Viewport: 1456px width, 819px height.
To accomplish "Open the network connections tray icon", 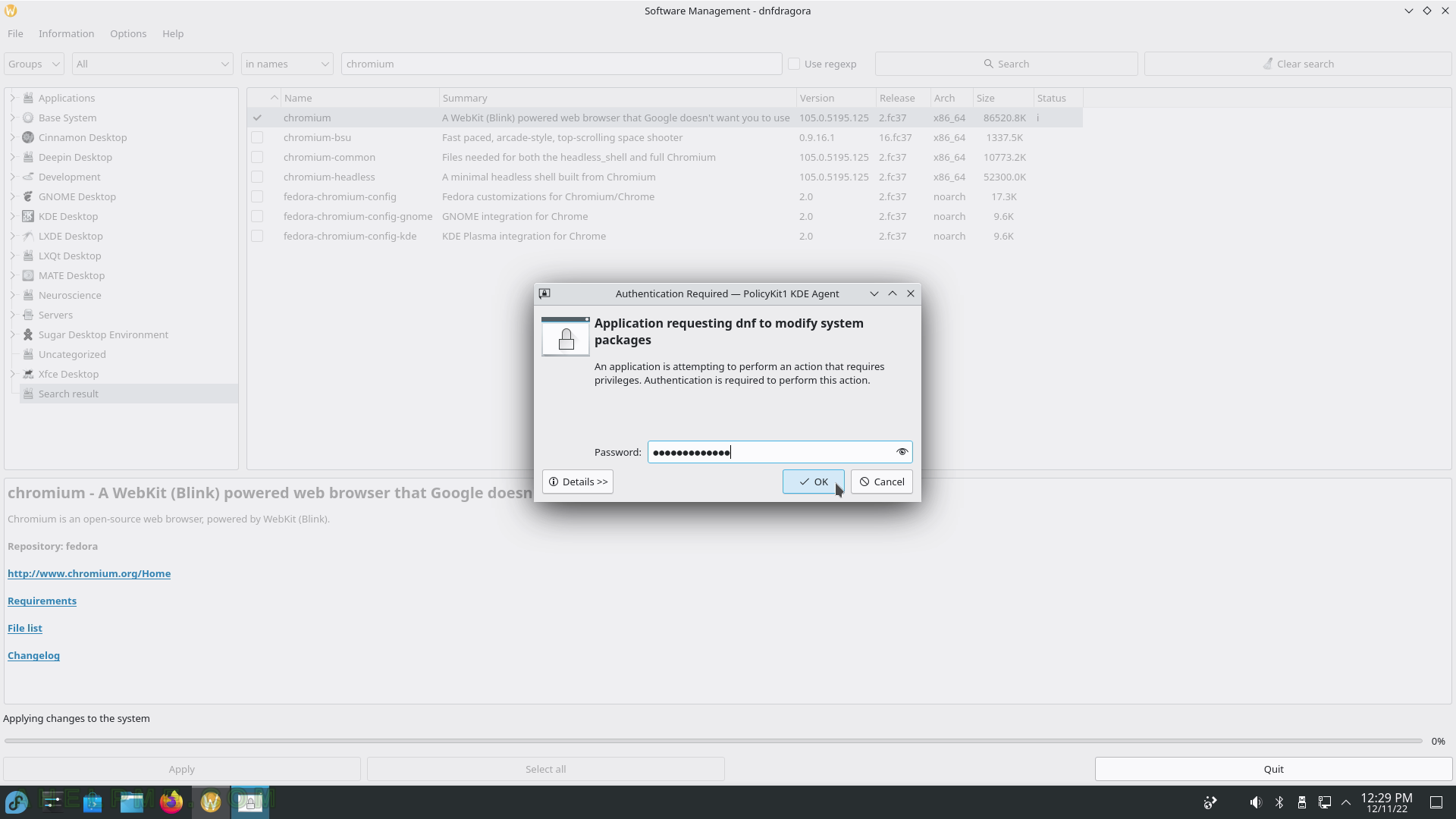I will click(x=1325, y=802).
